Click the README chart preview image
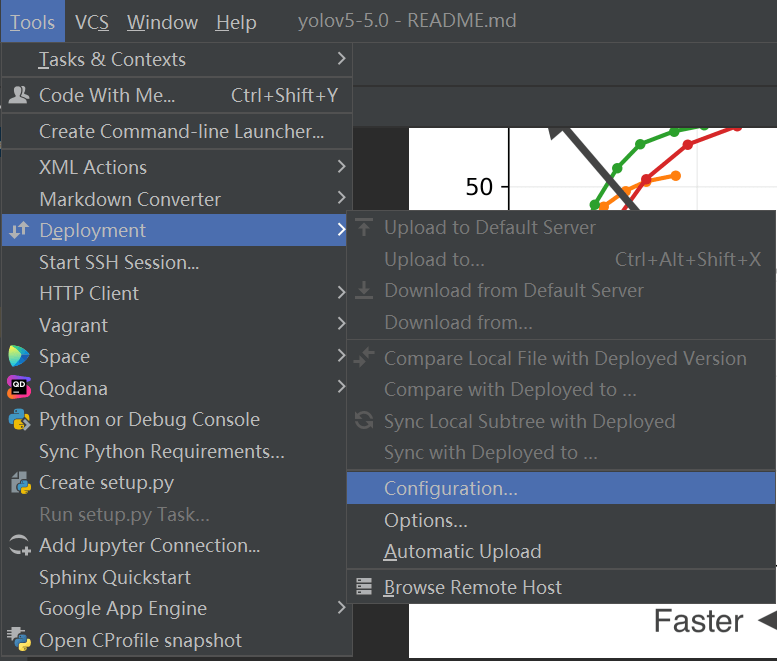Screen dimensions: 777x661 (x=593, y=168)
